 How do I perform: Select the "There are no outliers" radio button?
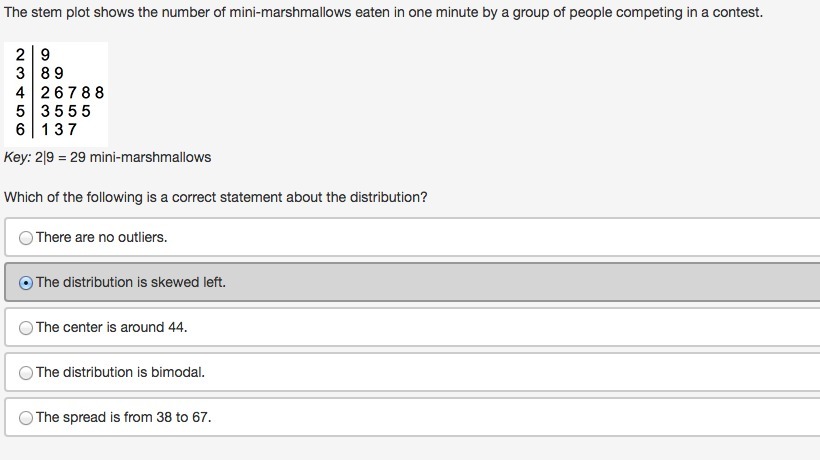[x=27, y=238]
